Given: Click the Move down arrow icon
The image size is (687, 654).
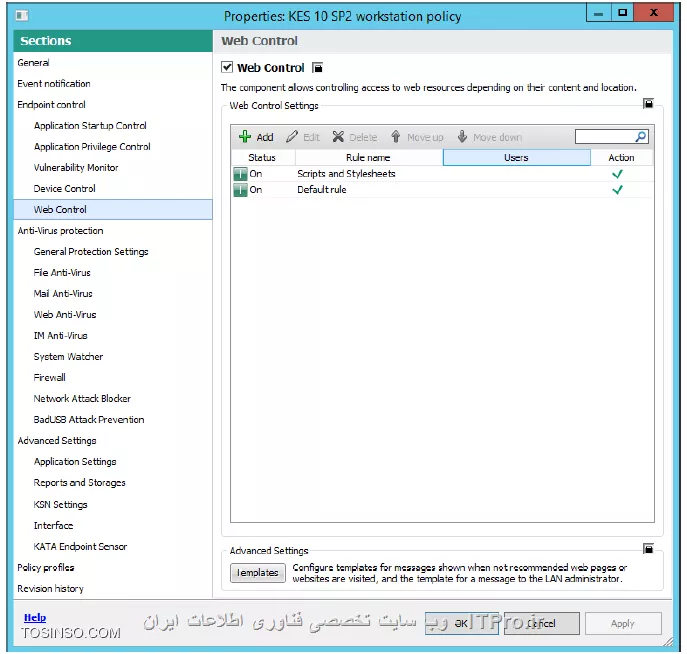Looking at the screenshot, I should (x=462, y=137).
